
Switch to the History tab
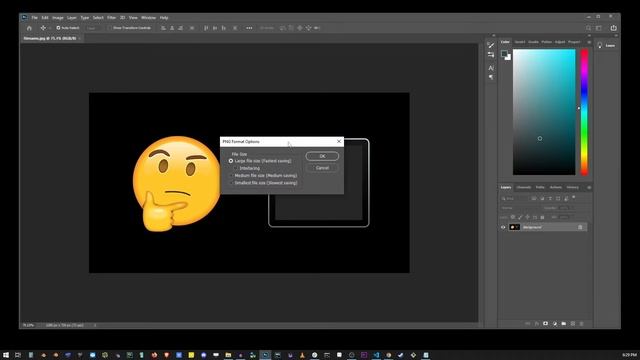pos(573,187)
